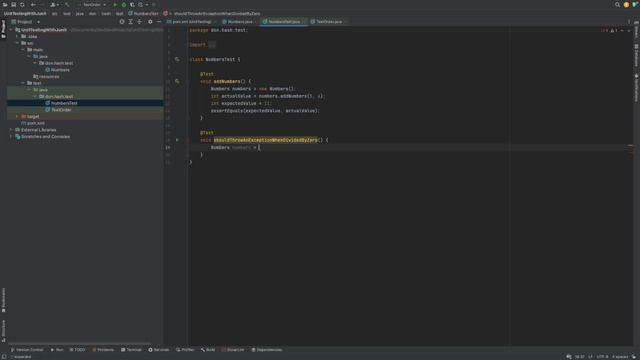Collapse the test folder
Screen dimensions: 640x360
[23, 83]
